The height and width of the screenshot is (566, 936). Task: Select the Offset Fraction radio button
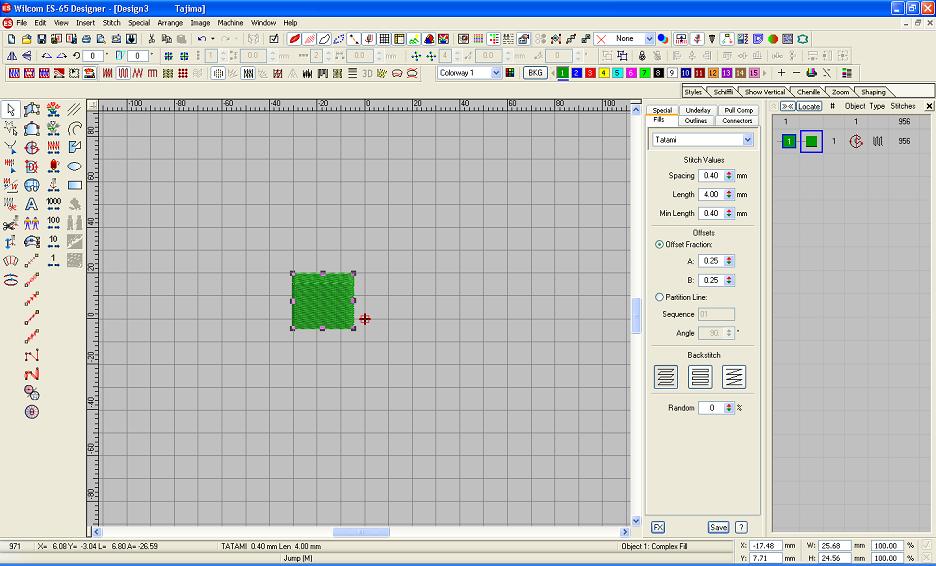point(659,244)
